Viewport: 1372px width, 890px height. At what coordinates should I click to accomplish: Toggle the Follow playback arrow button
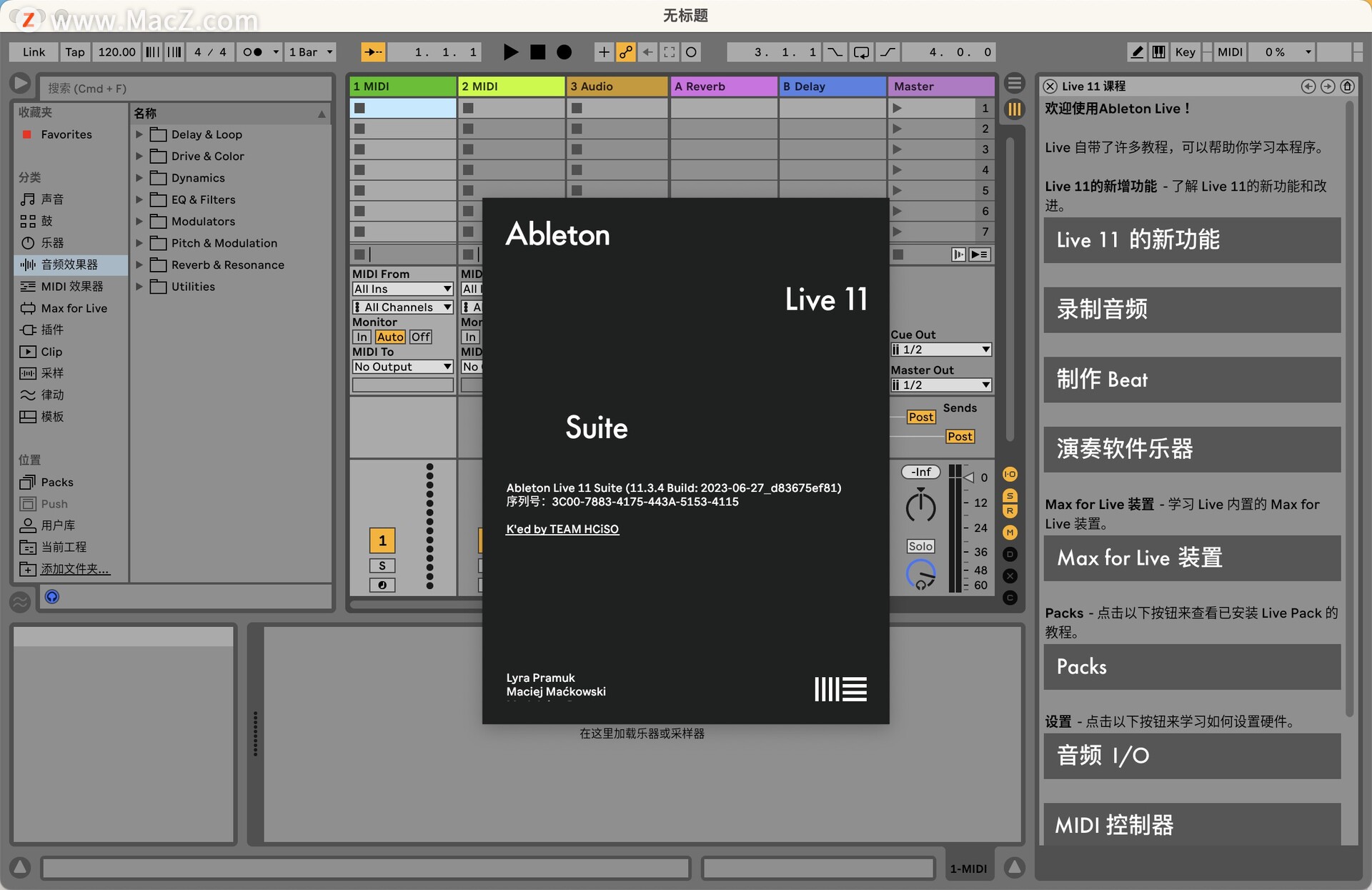coord(372,52)
